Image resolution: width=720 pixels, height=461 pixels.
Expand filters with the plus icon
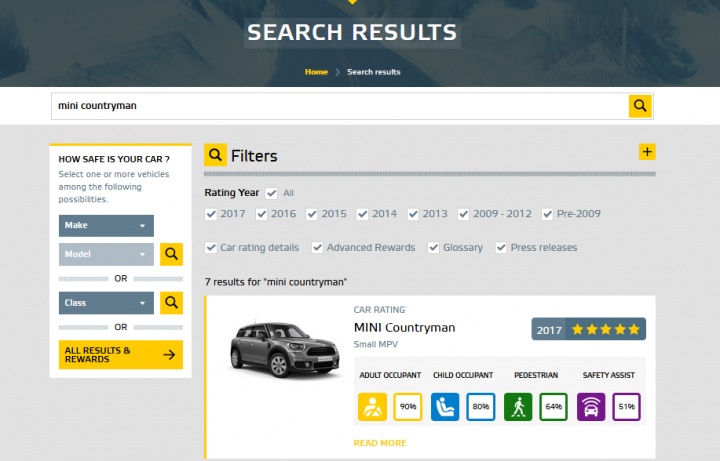click(x=647, y=152)
